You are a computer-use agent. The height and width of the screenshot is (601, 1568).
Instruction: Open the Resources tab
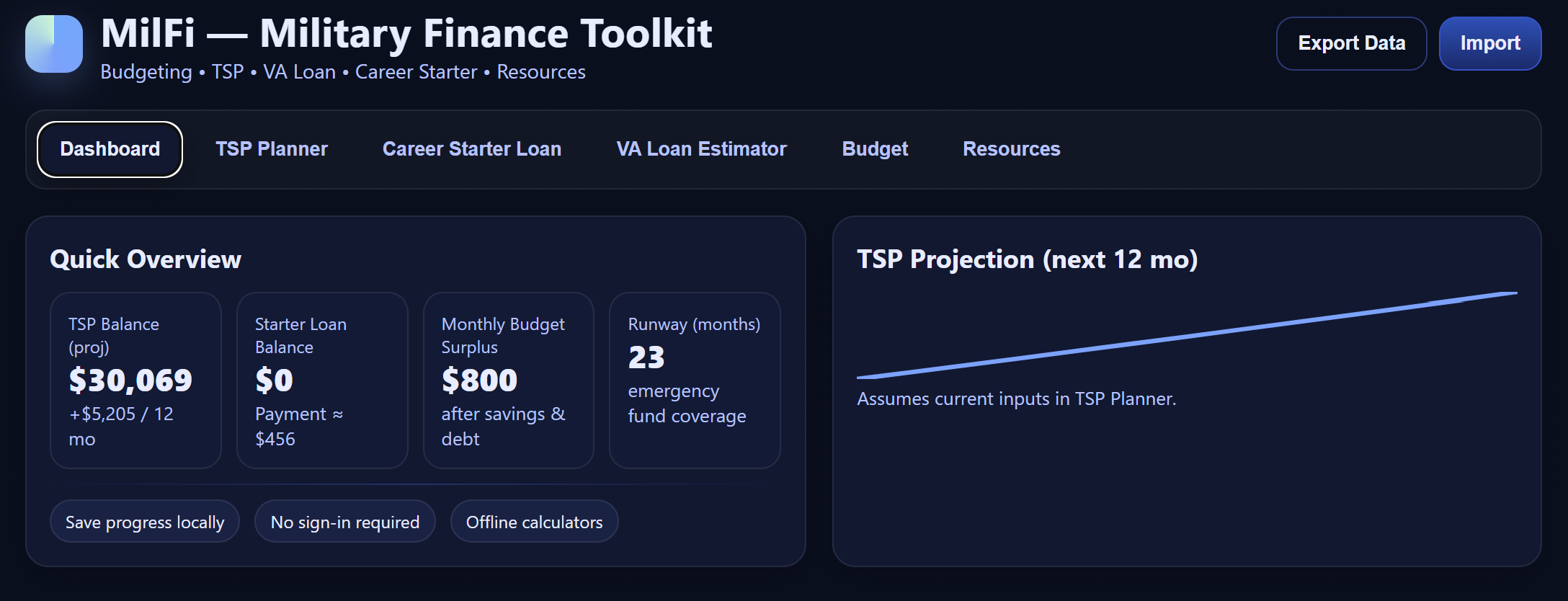(1011, 149)
